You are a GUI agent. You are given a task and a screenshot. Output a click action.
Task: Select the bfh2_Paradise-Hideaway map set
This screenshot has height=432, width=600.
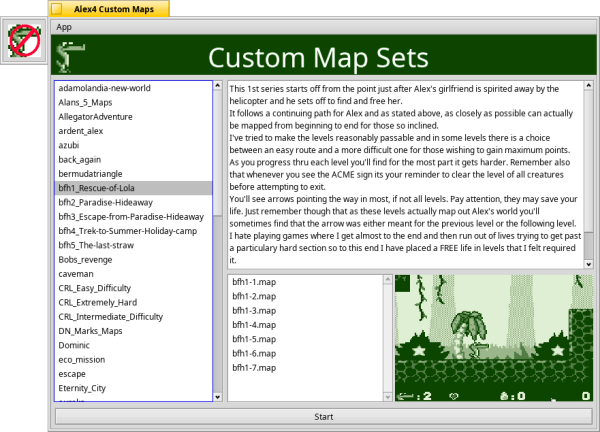click(103, 201)
